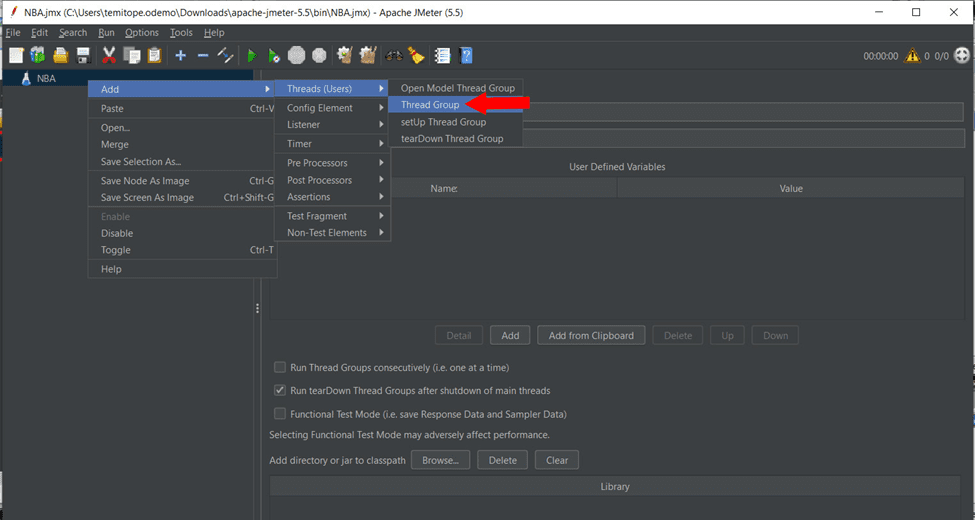Click the Cut scissors icon in toolbar
Viewport: 975px width, 520px height.
109,56
